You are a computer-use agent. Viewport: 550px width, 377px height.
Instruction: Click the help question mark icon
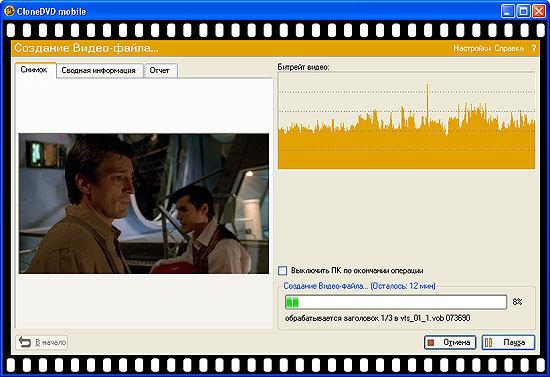coord(534,48)
